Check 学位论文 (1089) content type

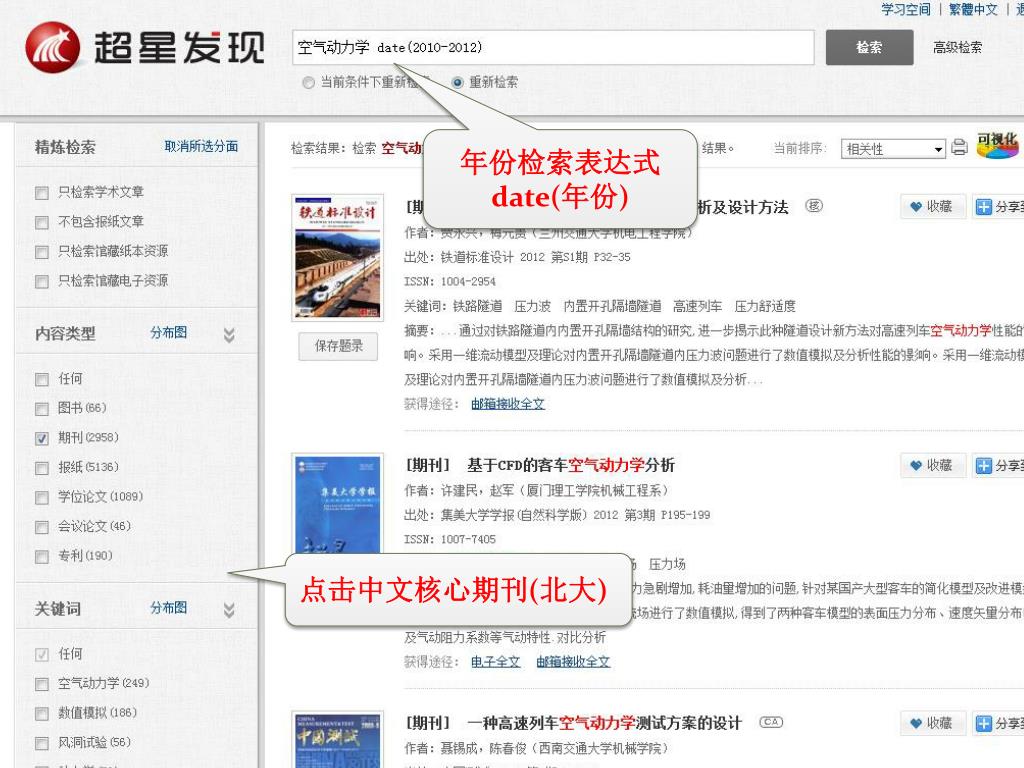point(42,498)
